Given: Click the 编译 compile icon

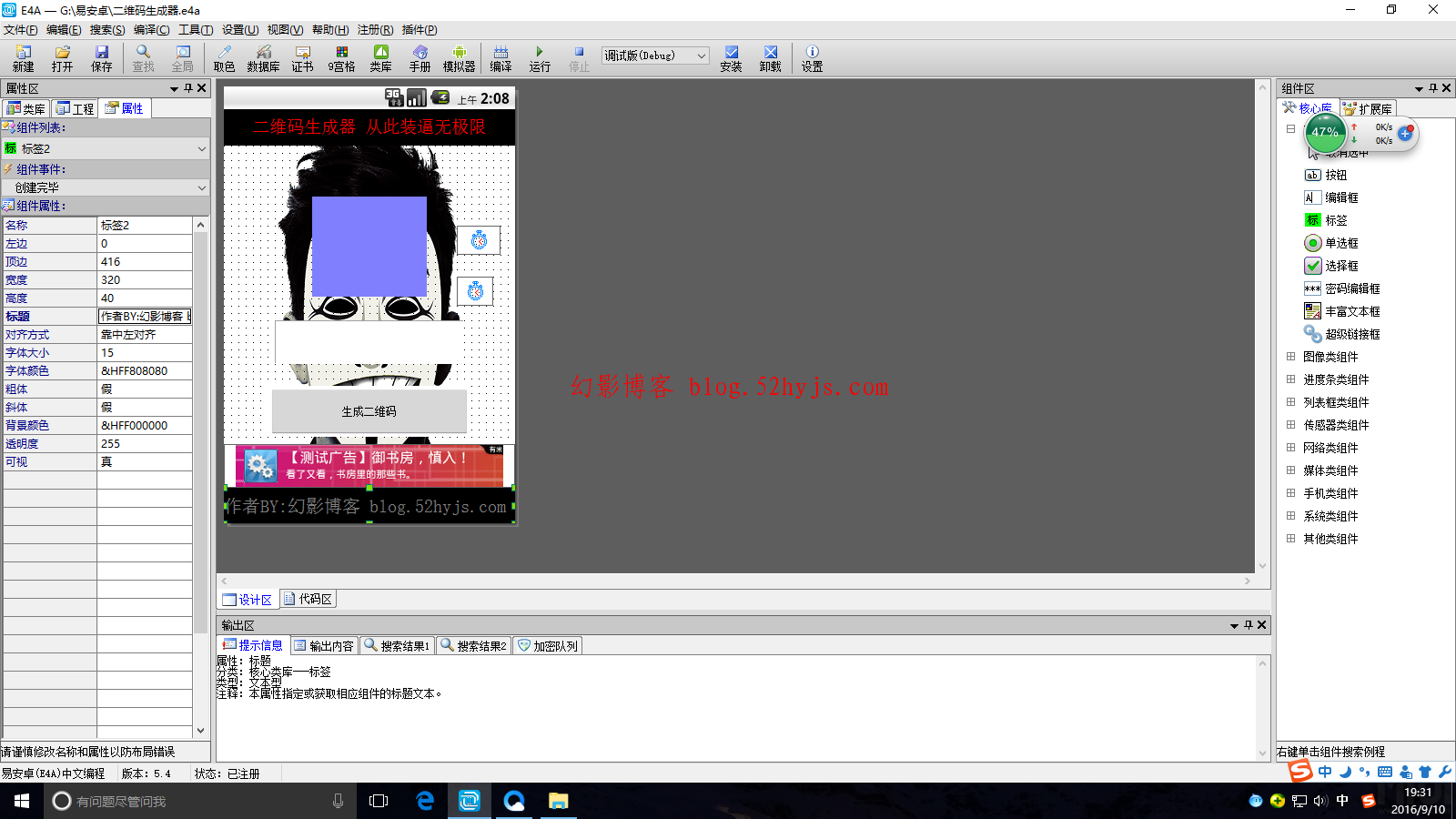Looking at the screenshot, I should tap(500, 58).
